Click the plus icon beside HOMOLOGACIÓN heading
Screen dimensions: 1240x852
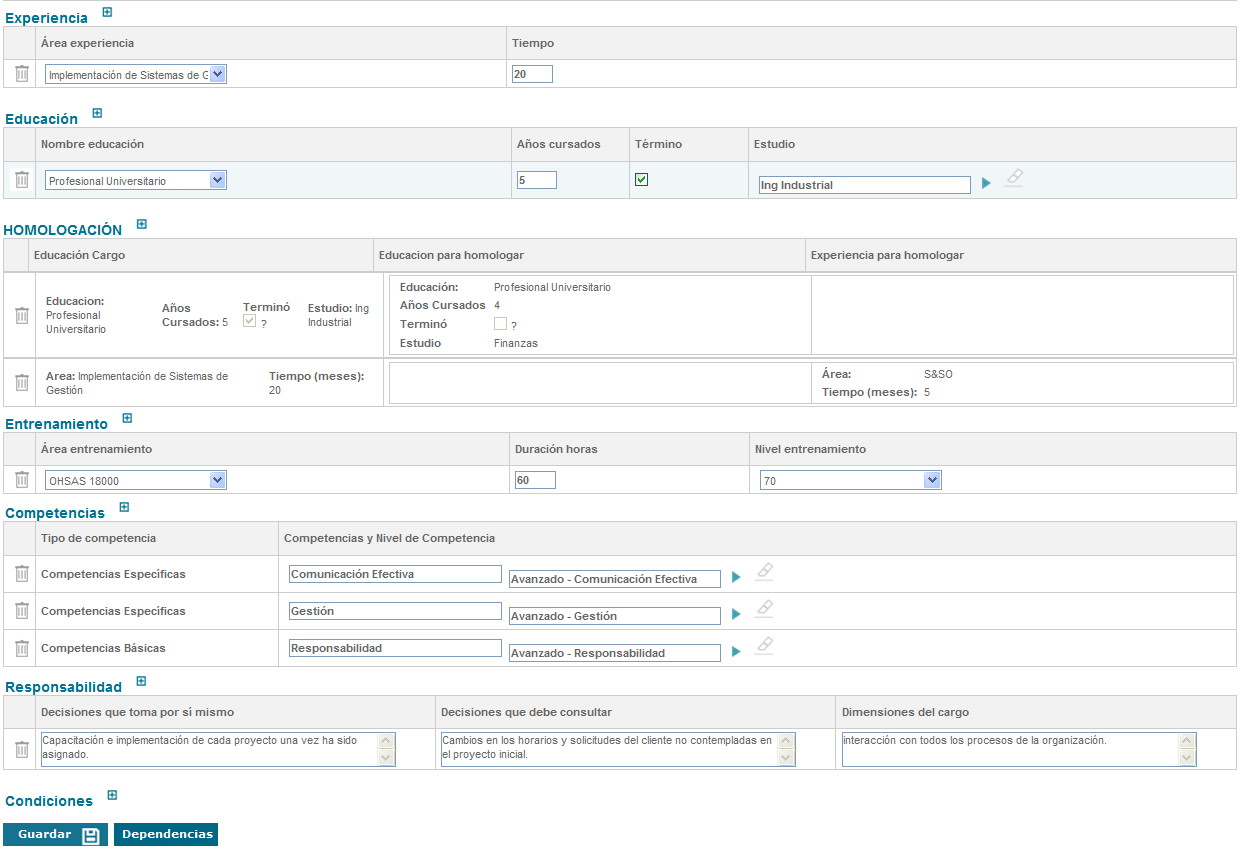click(142, 224)
